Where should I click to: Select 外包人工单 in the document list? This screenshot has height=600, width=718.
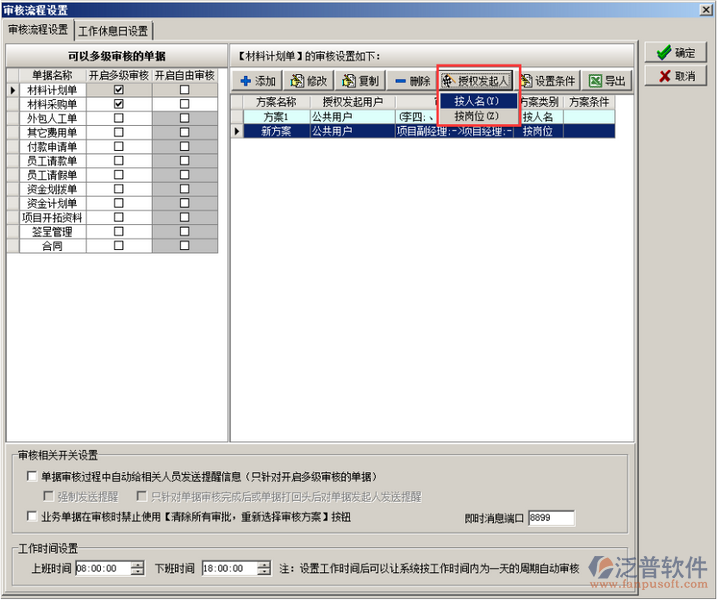coord(52,118)
